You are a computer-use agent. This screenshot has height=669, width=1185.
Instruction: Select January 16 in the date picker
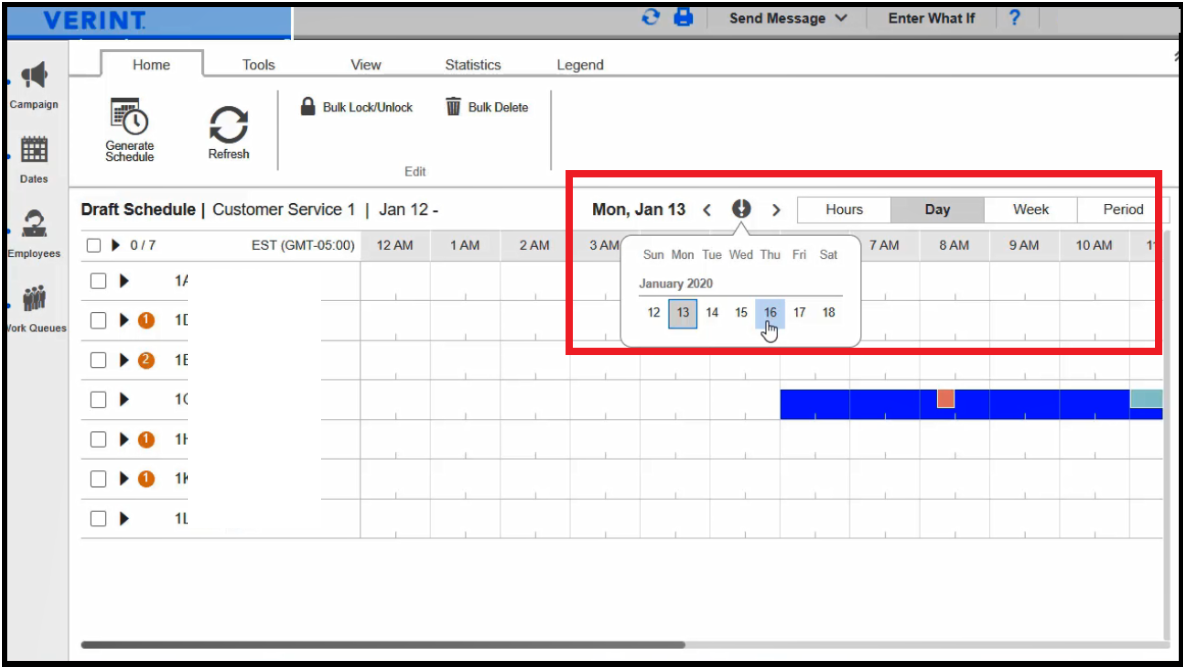[x=770, y=312]
